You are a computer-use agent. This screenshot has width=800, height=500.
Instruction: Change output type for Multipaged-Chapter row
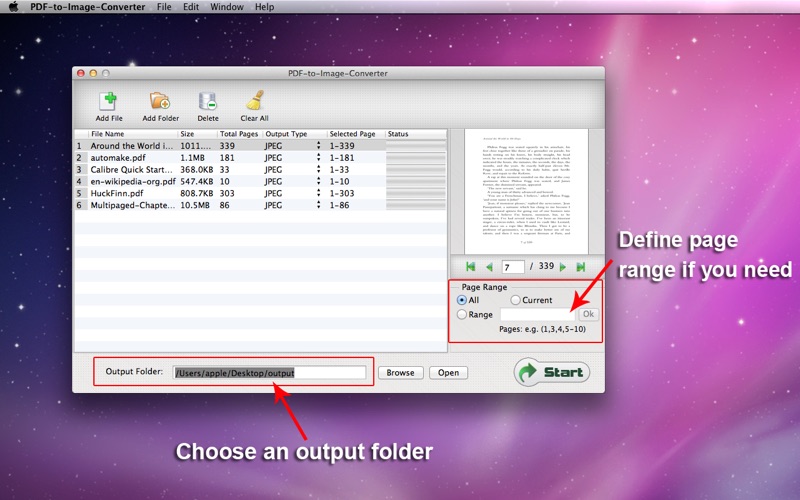coord(318,205)
